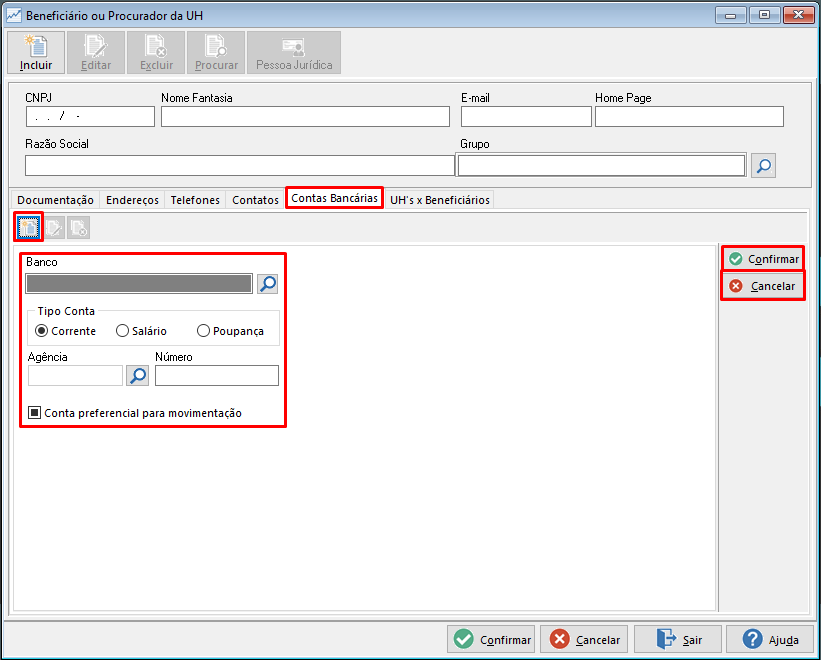Open Banco search magnifier
The width and height of the screenshot is (821, 660).
tap(268, 284)
